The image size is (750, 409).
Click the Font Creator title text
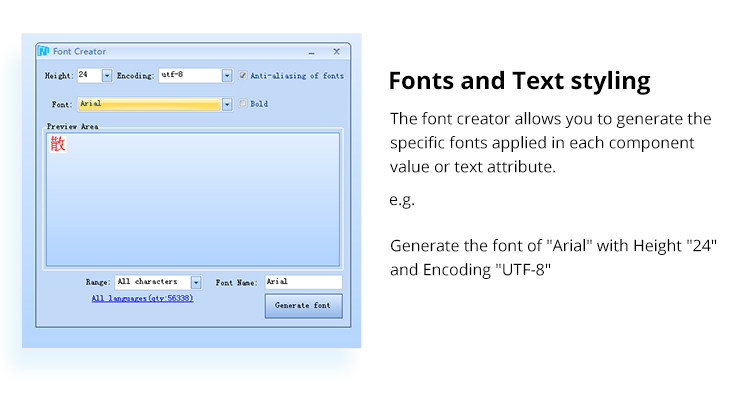[x=79, y=51]
